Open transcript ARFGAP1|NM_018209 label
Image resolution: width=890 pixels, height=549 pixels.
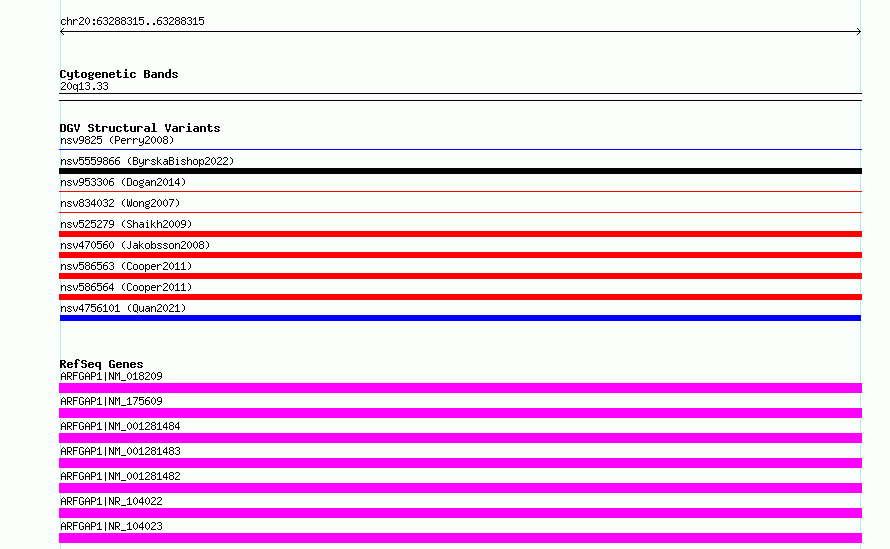pyautogui.click(x=111, y=376)
